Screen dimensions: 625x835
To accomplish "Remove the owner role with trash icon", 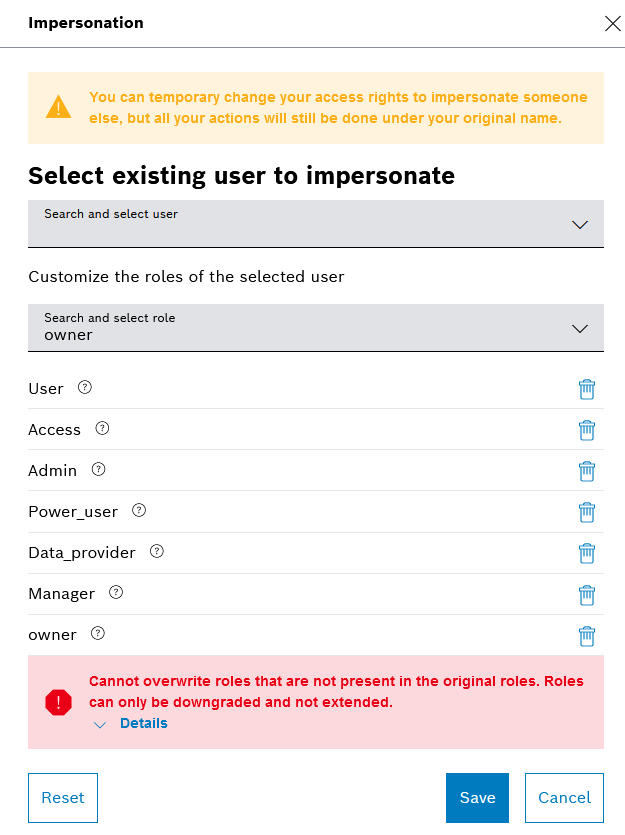I will coord(587,635).
